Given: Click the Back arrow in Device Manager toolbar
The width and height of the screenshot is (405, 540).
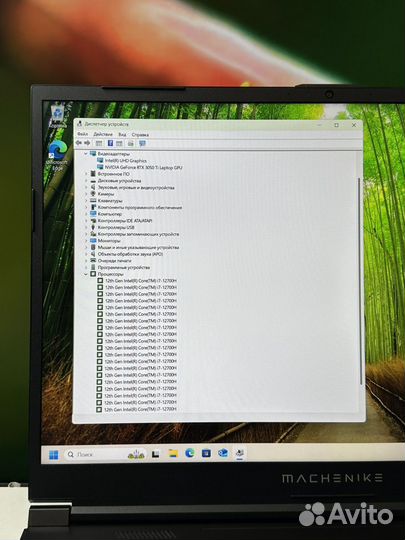Looking at the screenshot, I should [x=79, y=143].
